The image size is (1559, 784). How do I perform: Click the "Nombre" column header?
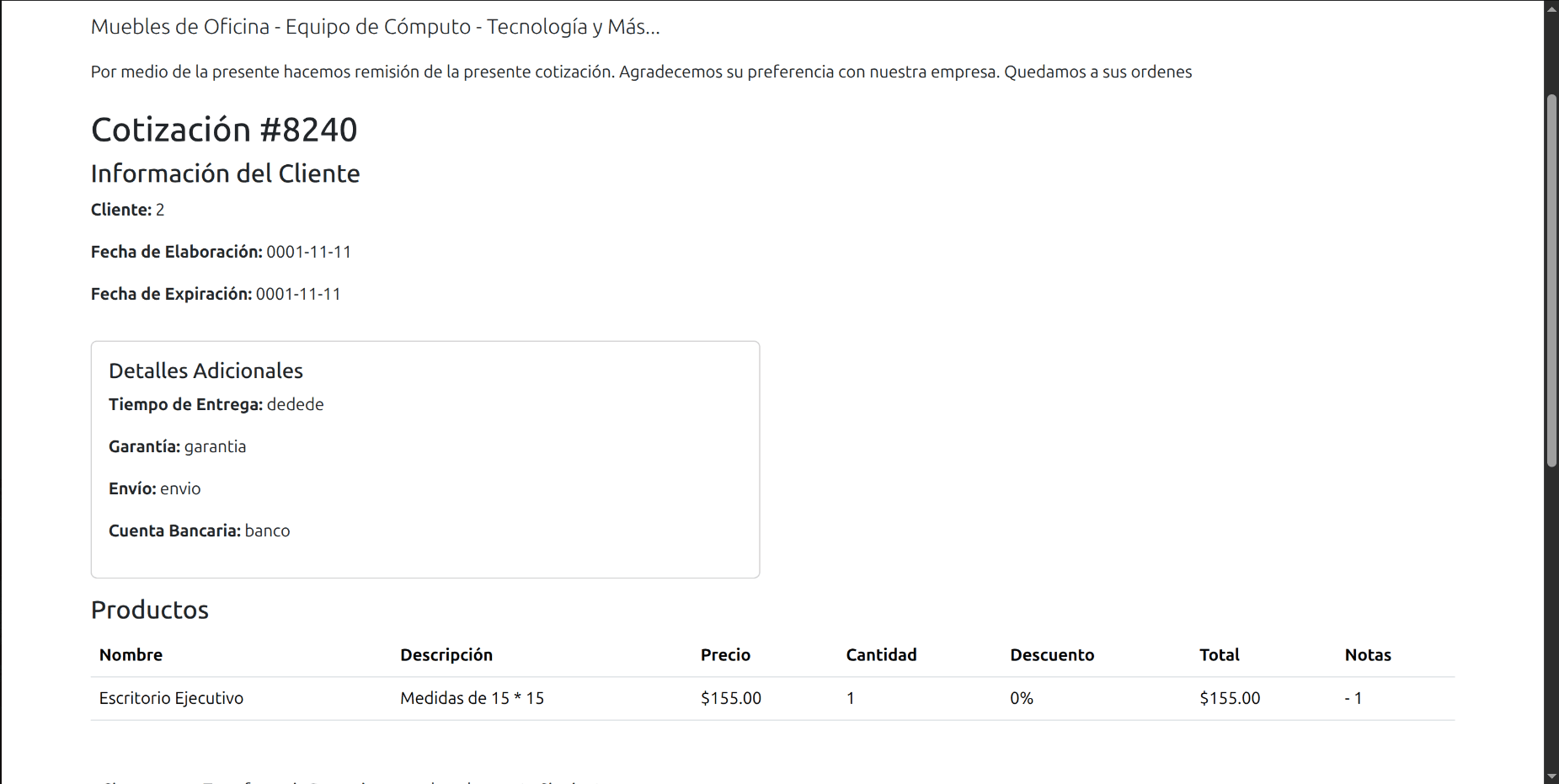click(131, 655)
